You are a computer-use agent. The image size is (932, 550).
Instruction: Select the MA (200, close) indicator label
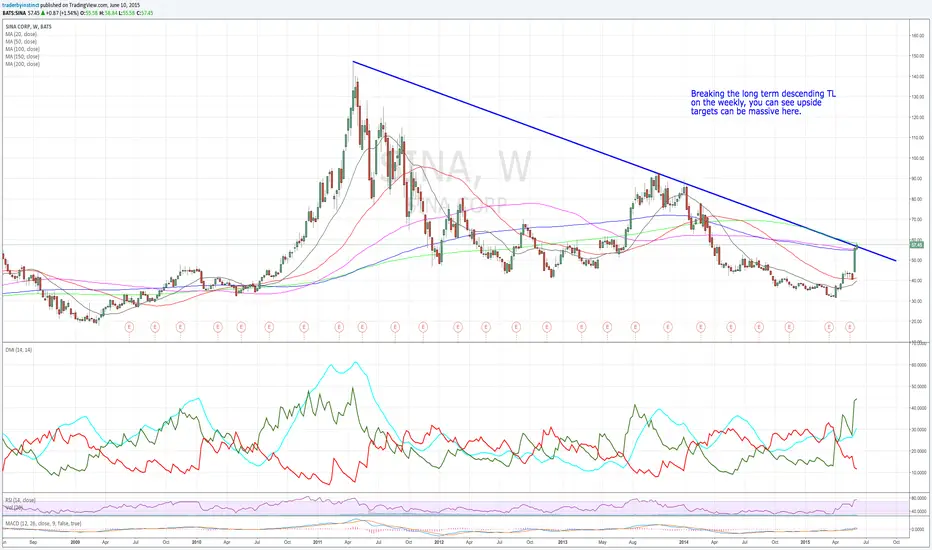point(23,64)
